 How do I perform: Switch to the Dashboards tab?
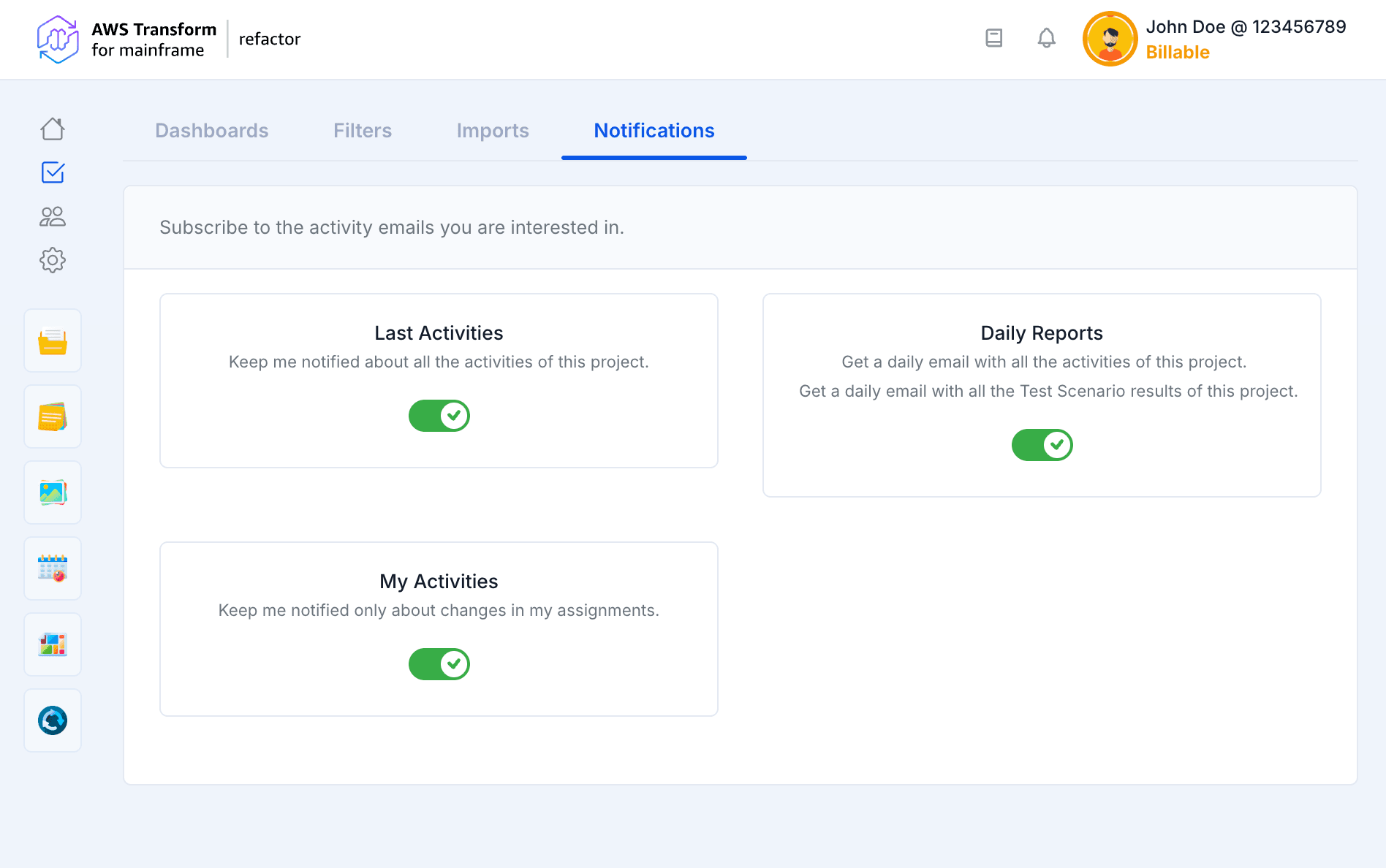pyautogui.click(x=212, y=131)
